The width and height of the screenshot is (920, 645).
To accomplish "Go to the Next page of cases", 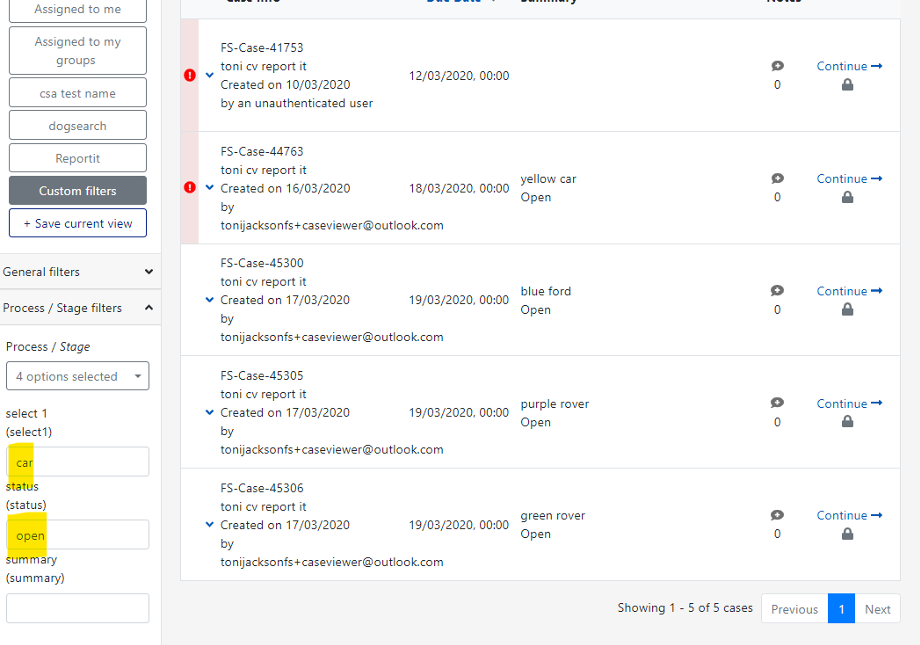I will click(878, 608).
